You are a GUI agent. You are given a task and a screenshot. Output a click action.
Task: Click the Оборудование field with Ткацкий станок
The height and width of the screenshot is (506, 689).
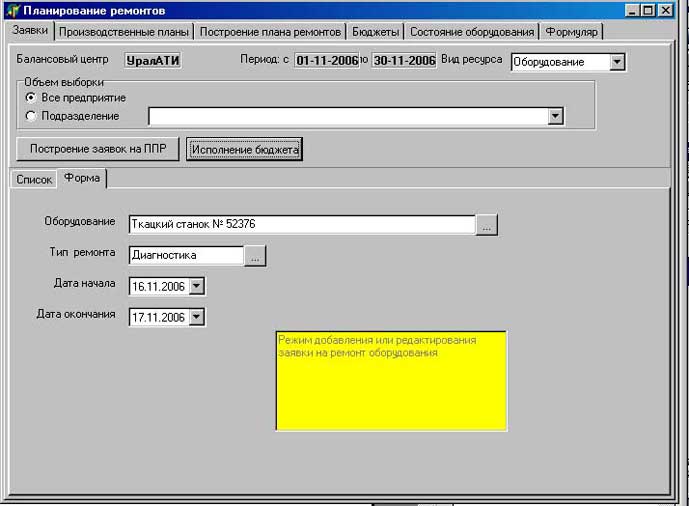click(302, 224)
